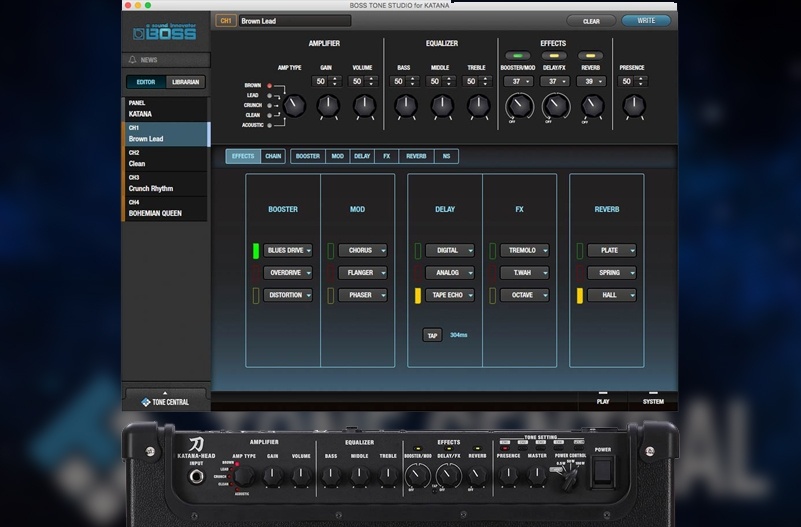Enable green slot beside Plate reverb

point(580,251)
